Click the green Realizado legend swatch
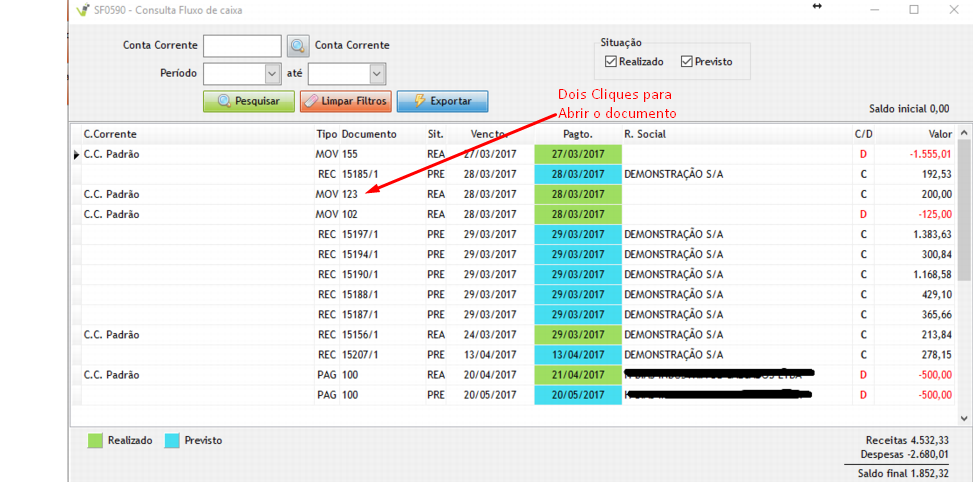The image size is (973, 482). 95,440
